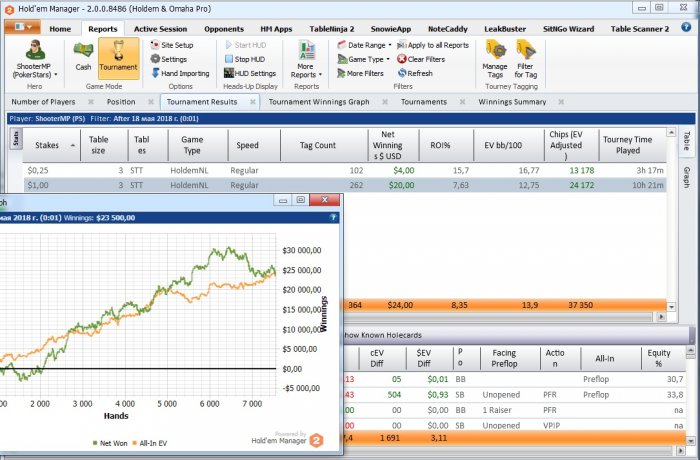The width and height of the screenshot is (700, 460).
Task: Click Stop HUD
Action: pyautogui.click(x=245, y=59)
